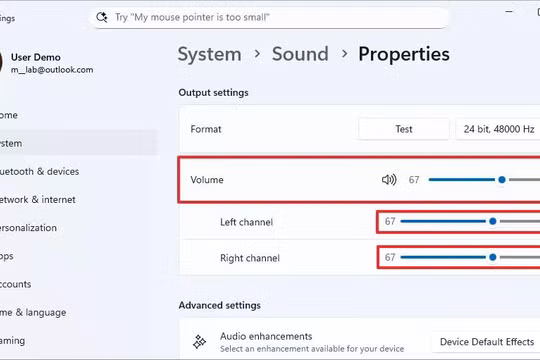
Task: Click the Audio enhancements sparkle icon
Action: pos(199,342)
